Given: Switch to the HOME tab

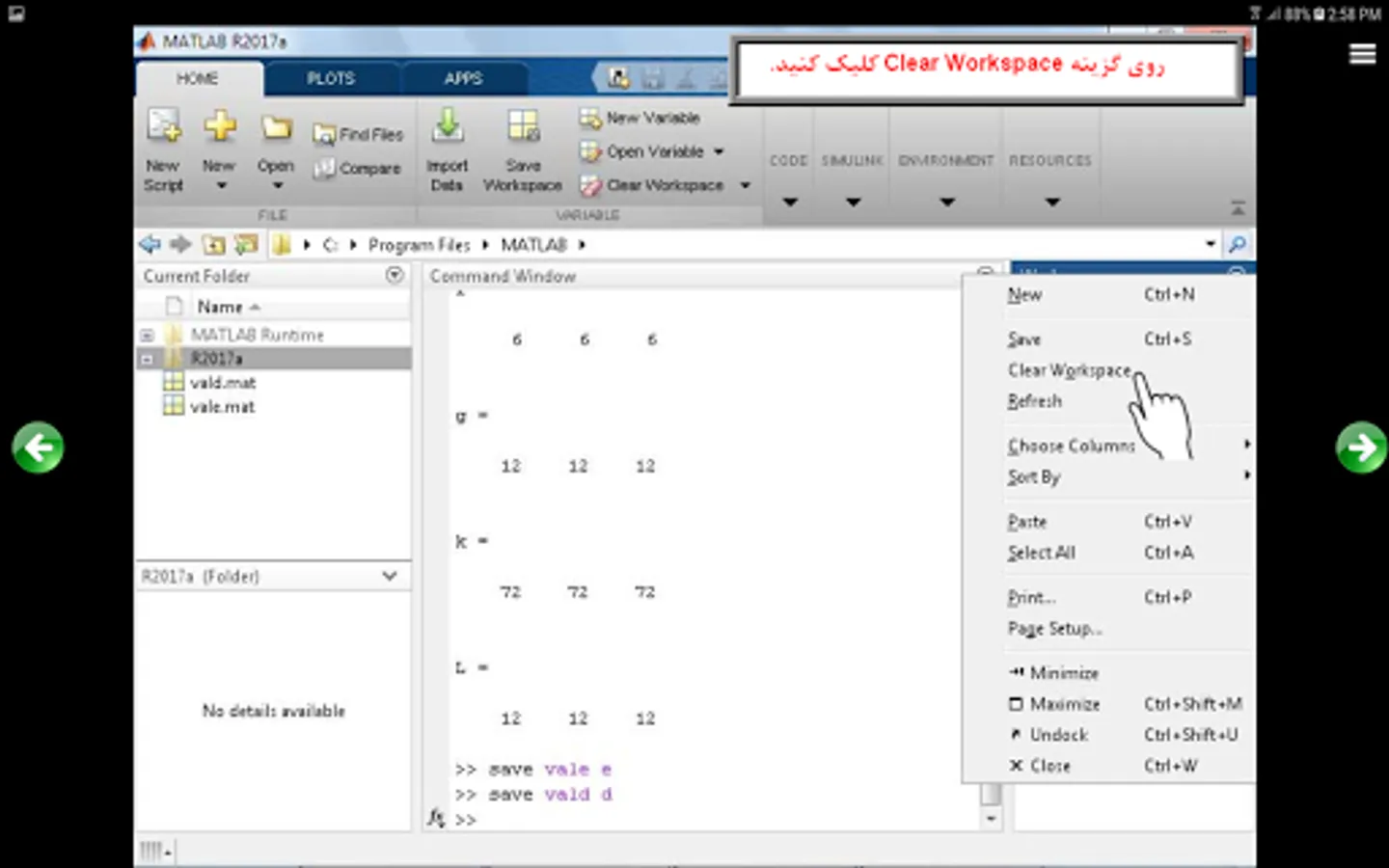Looking at the screenshot, I should (198, 78).
